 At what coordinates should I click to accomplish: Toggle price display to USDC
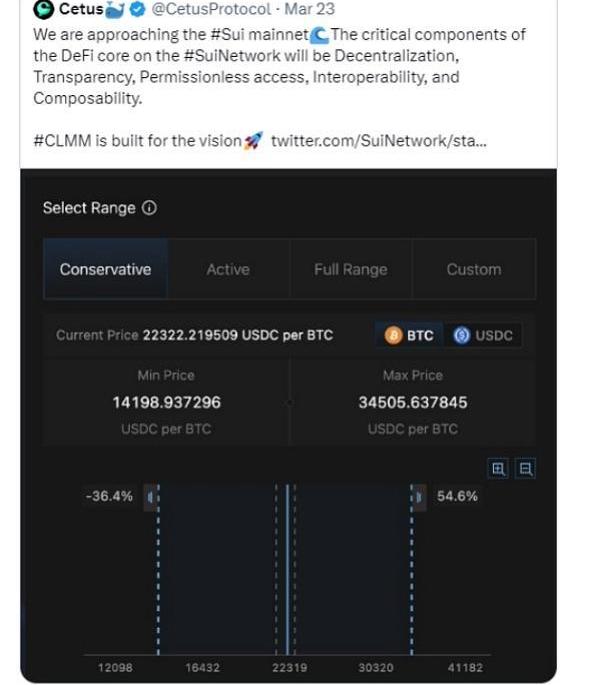click(484, 336)
